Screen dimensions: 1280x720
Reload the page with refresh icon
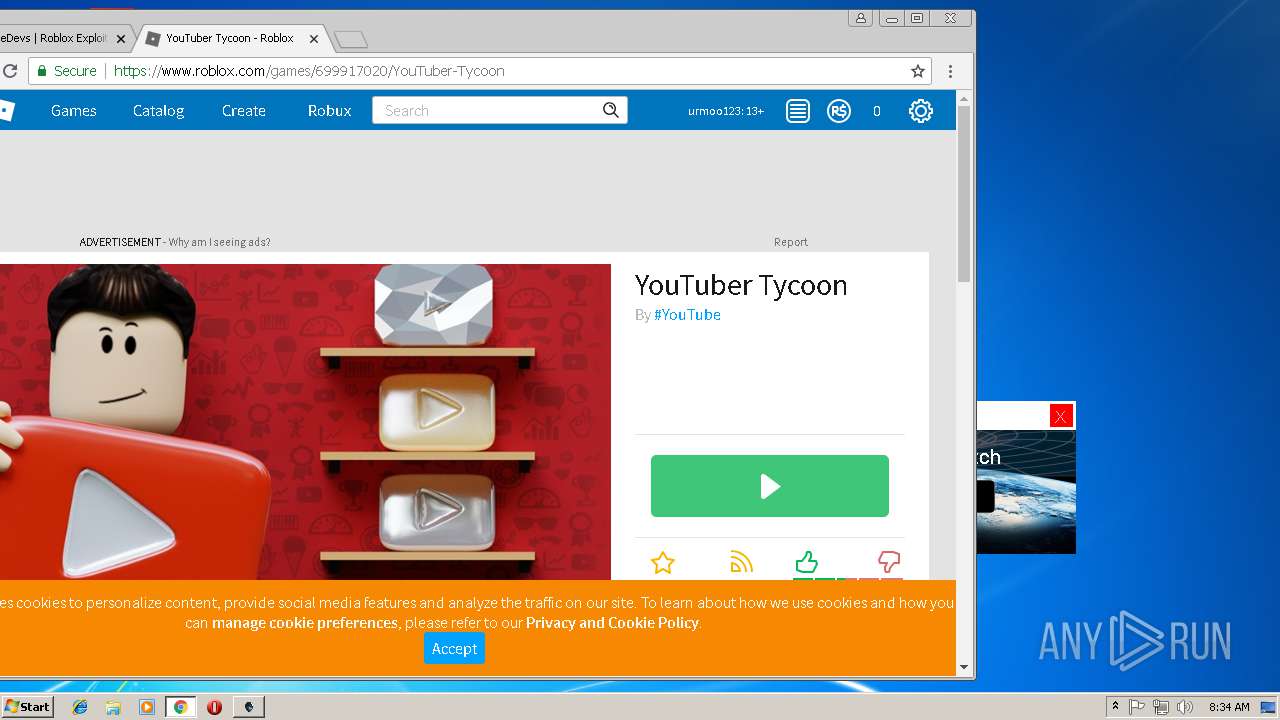click(9, 71)
